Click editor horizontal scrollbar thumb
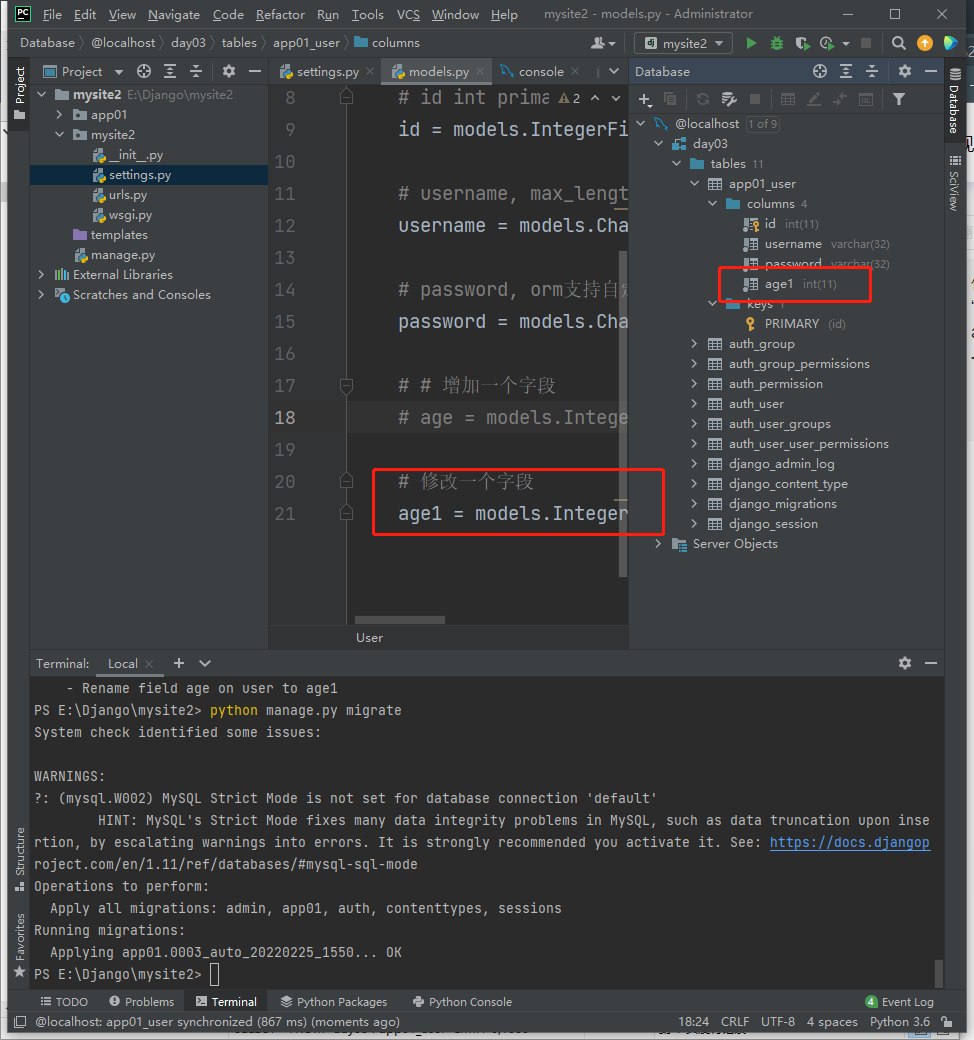Viewport: 974px width, 1040px height. point(399,620)
